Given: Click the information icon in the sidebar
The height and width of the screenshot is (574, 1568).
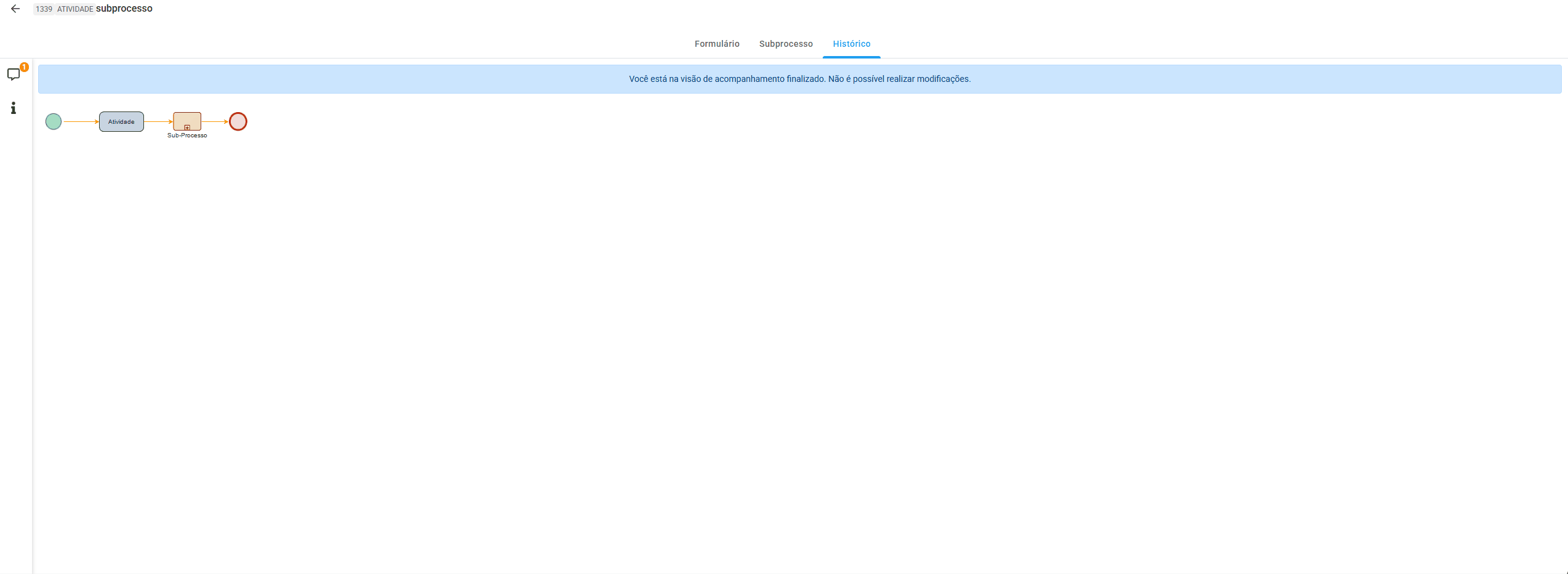Looking at the screenshot, I should coord(13,108).
